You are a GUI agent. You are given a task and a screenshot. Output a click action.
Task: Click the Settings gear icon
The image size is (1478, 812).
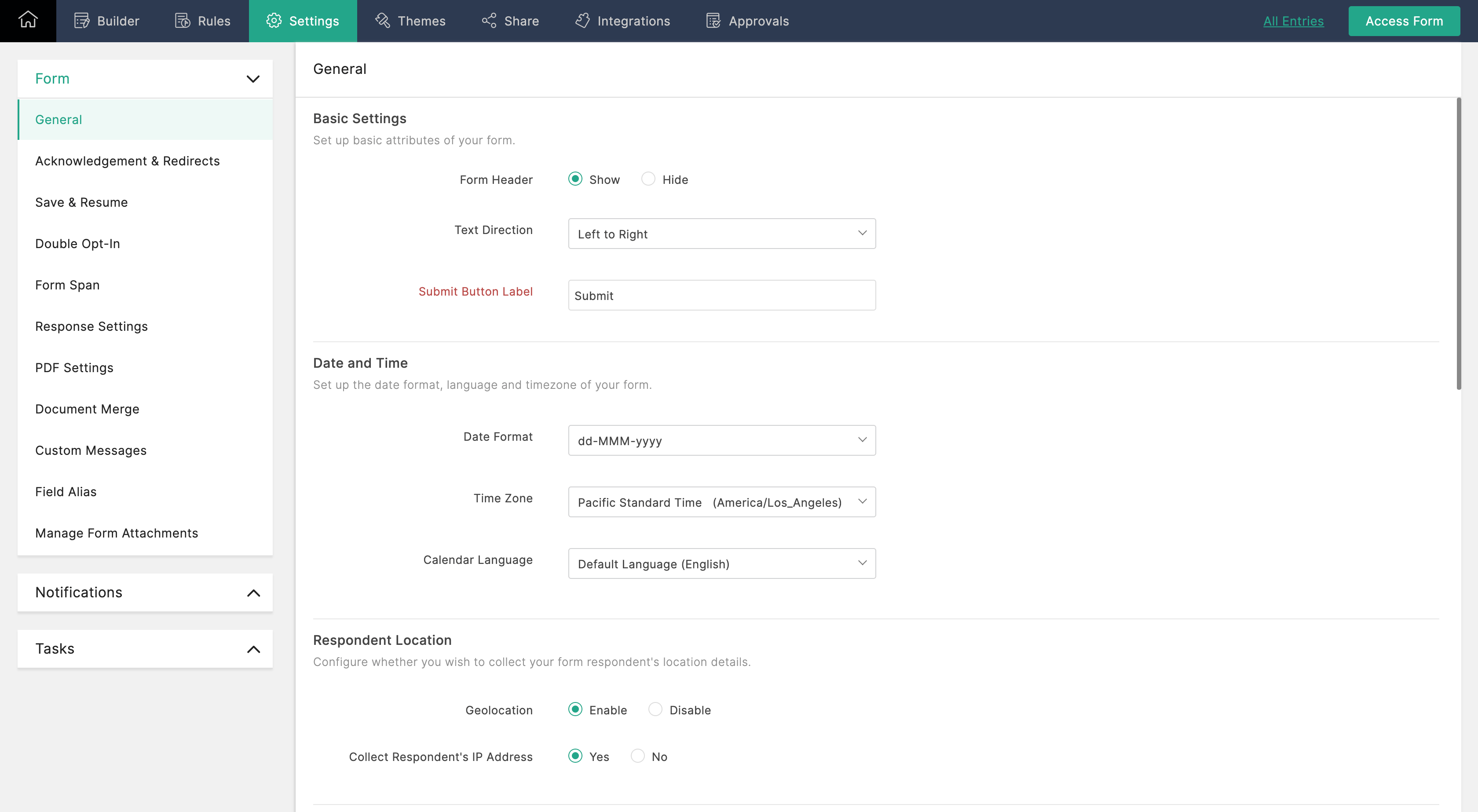274,21
